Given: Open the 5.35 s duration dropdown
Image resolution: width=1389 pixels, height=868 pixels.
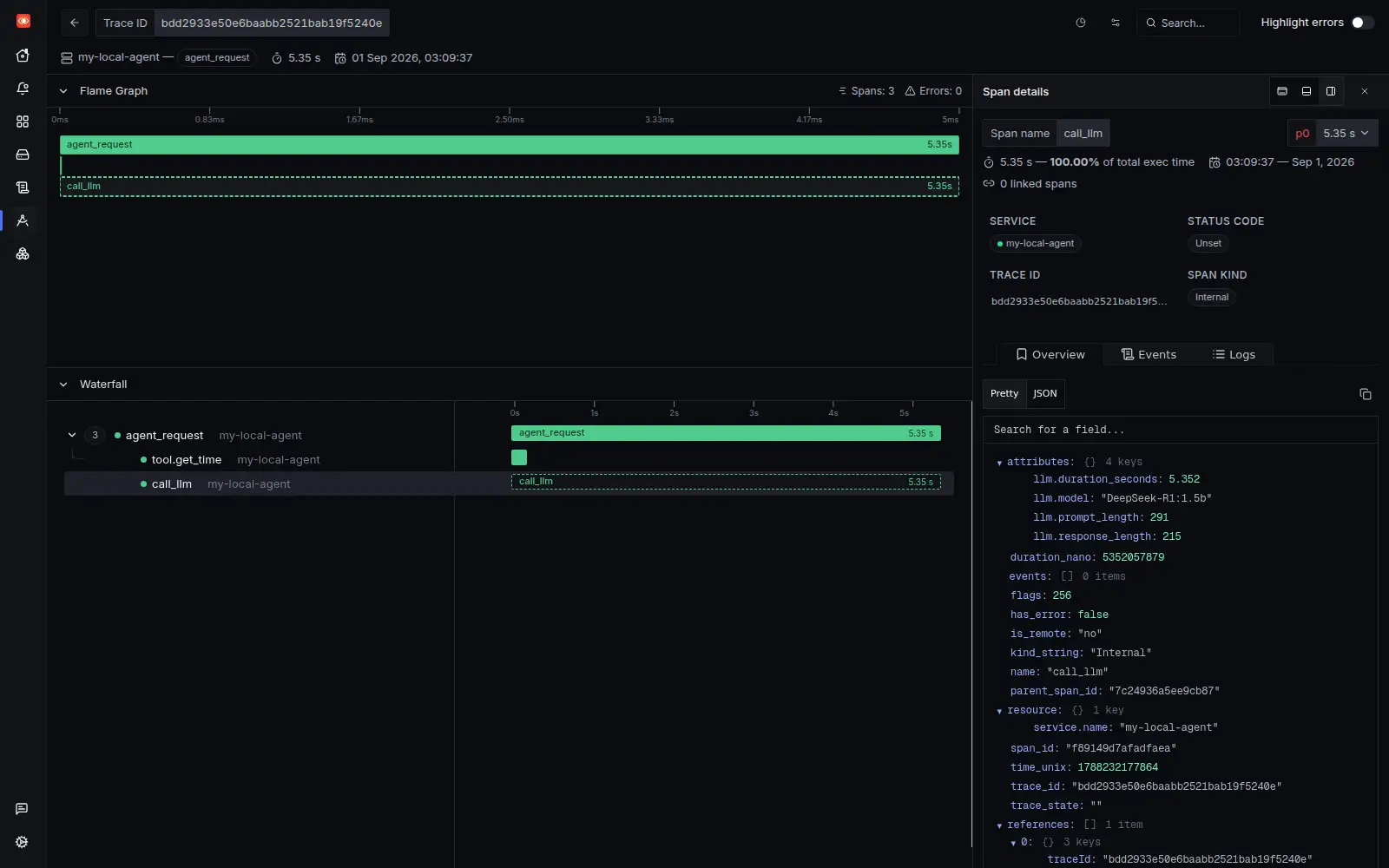Looking at the screenshot, I should (x=1346, y=134).
